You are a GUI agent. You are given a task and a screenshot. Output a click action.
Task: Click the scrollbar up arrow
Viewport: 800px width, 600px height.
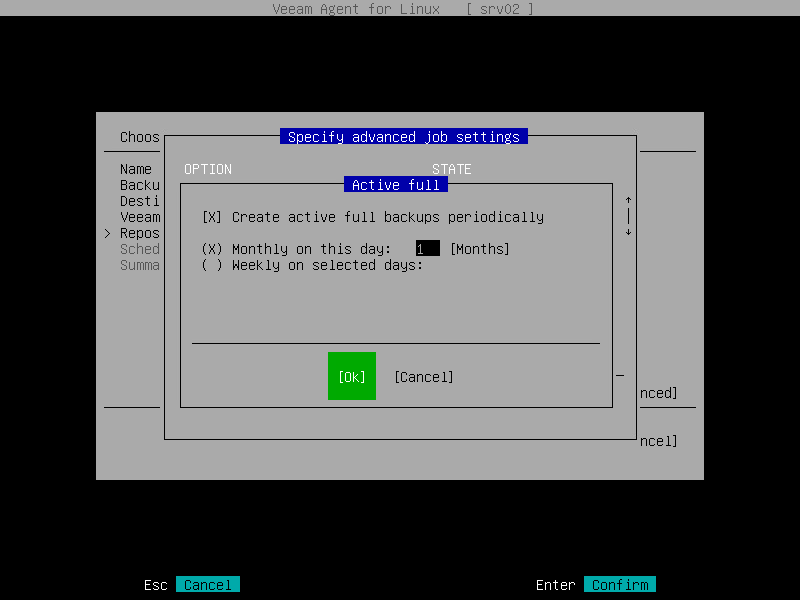(x=629, y=200)
